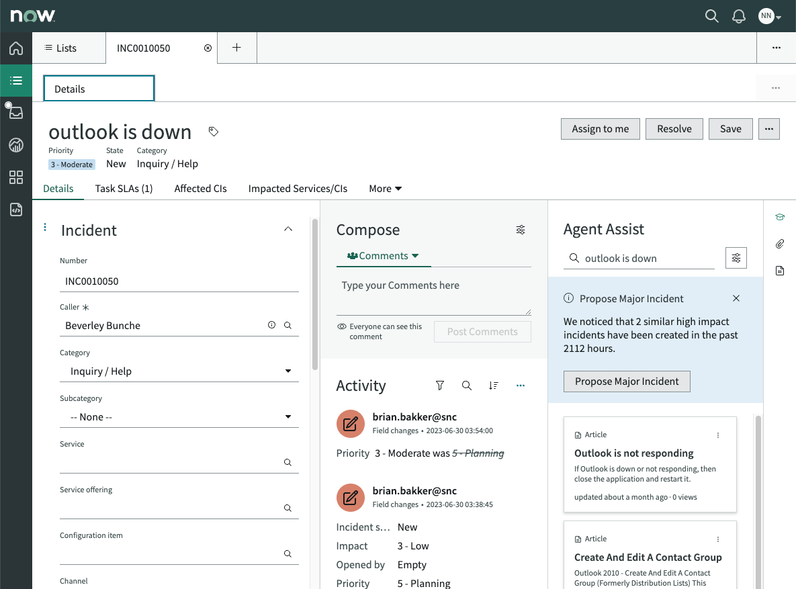This screenshot has height=589, width=796.
Task: Select the Details sub-tab box
Action: (x=99, y=88)
